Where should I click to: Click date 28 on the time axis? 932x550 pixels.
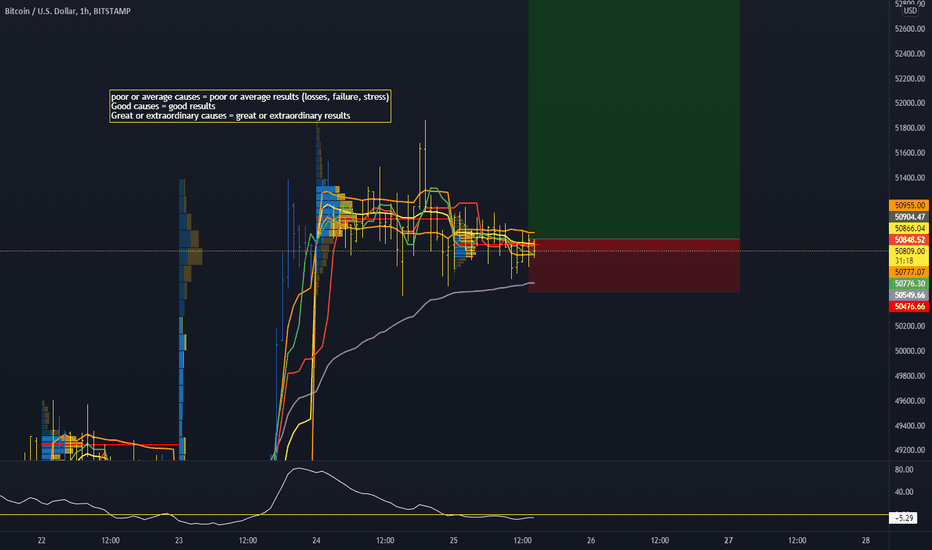(x=865, y=540)
